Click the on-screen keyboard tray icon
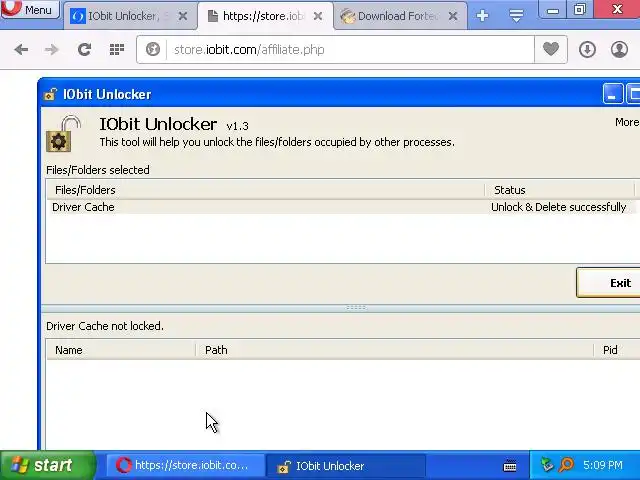 [x=510, y=465]
